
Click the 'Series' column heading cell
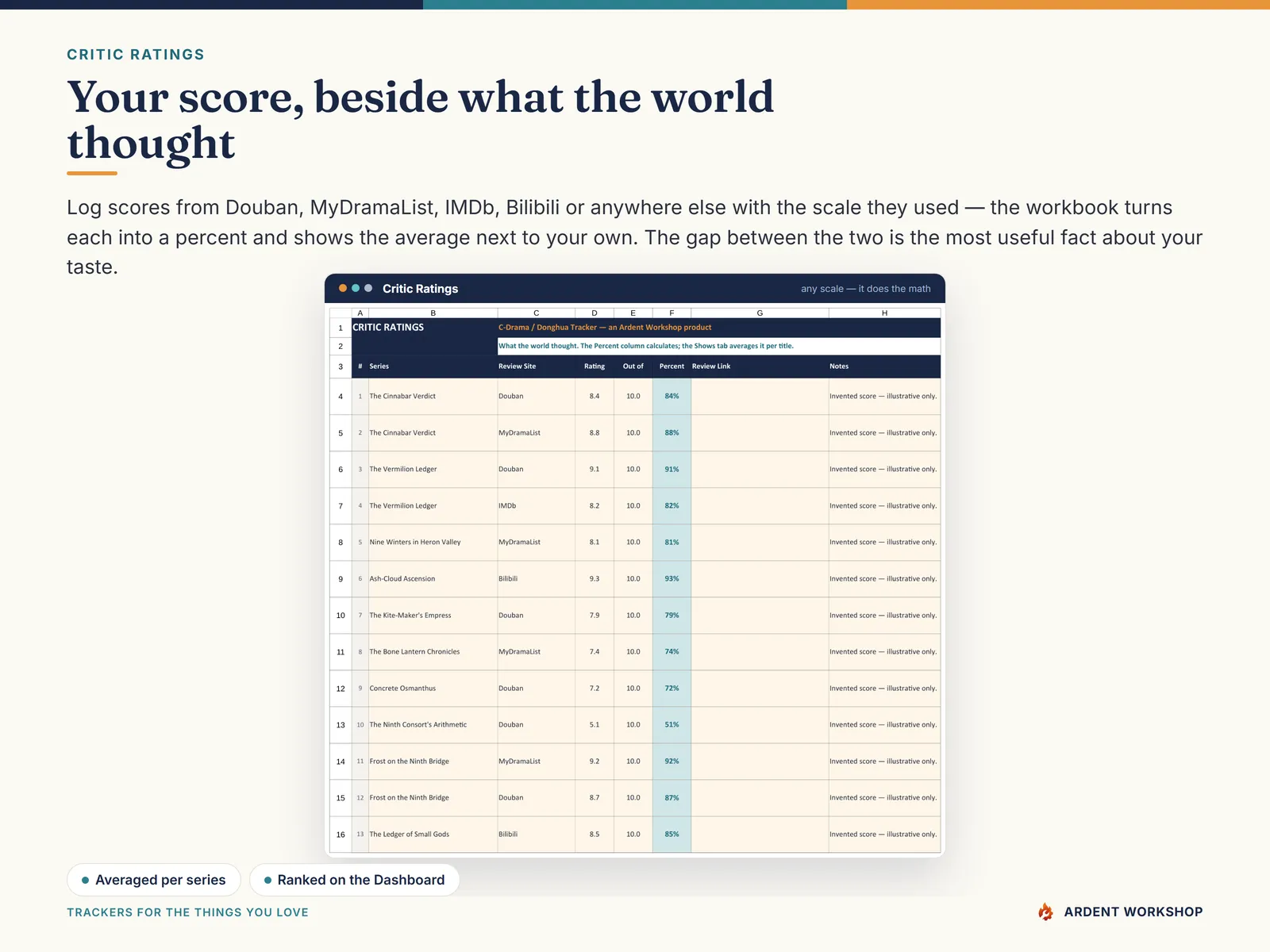433,367
